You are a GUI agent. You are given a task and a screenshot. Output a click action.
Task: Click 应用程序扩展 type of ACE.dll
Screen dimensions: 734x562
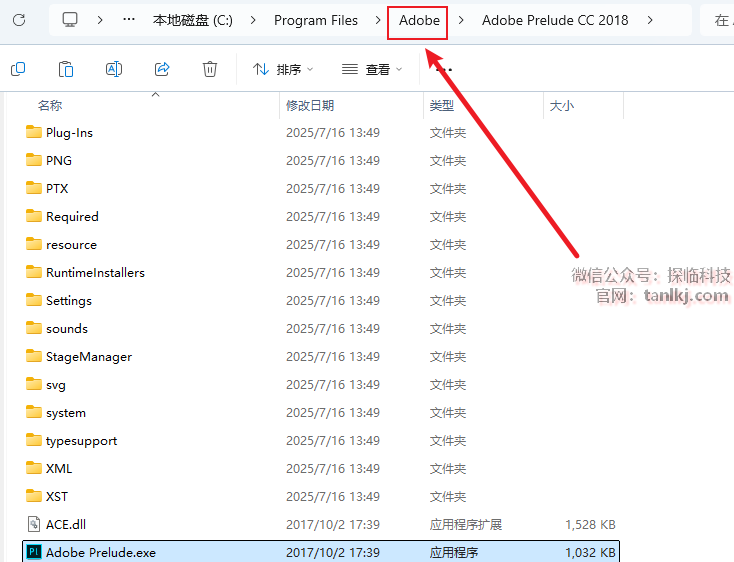point(466,524)
